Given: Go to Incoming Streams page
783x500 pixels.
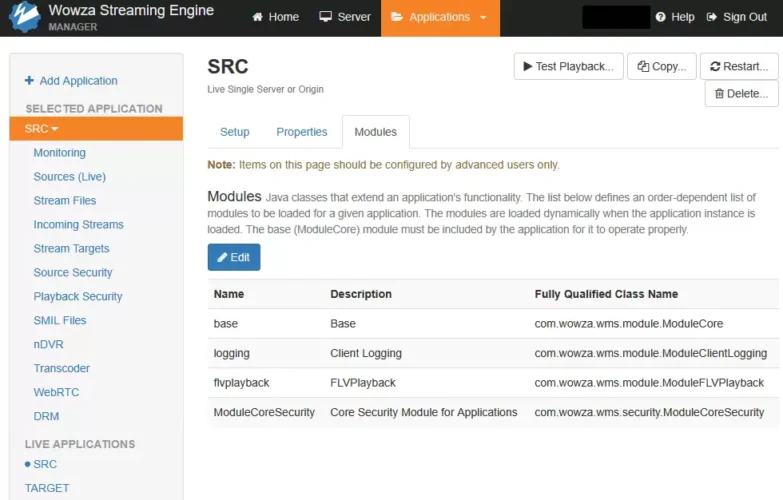Looking at the screenshot, I should pos(78,225).
